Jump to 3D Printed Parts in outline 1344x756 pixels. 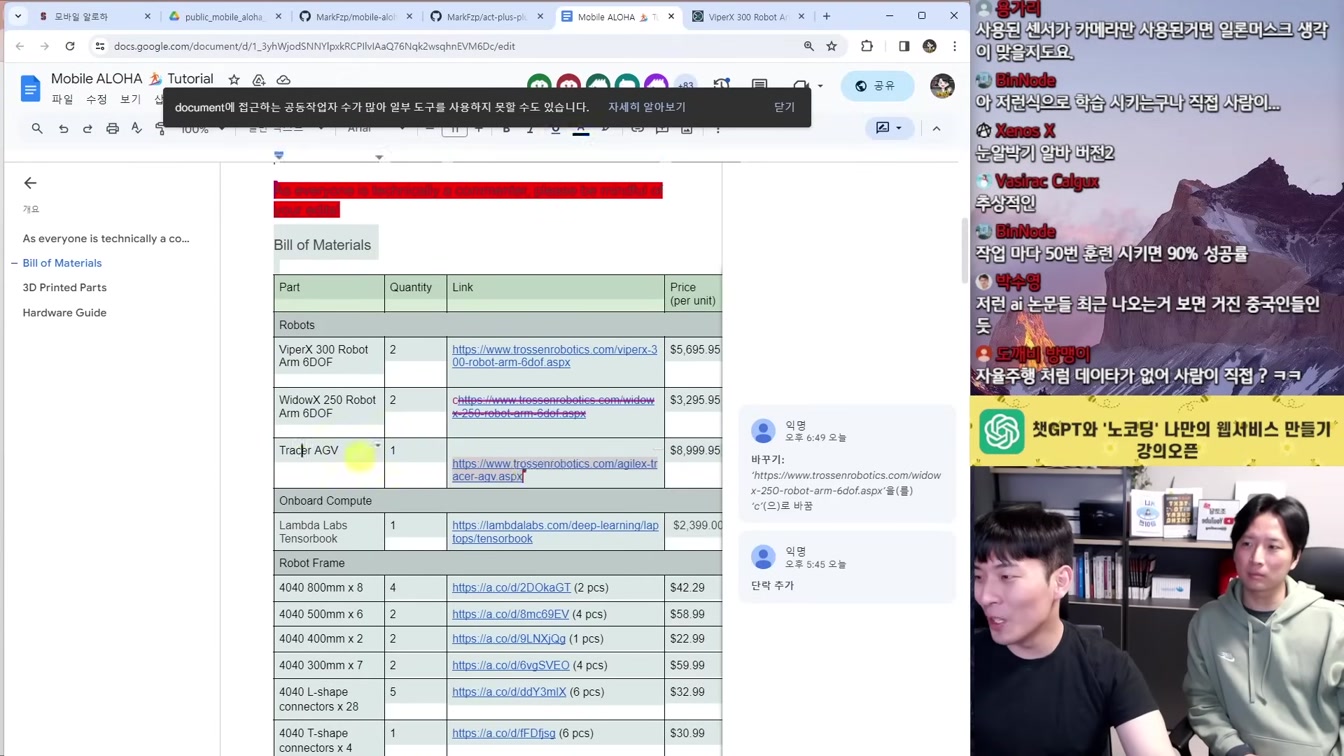tap(64, 288)
